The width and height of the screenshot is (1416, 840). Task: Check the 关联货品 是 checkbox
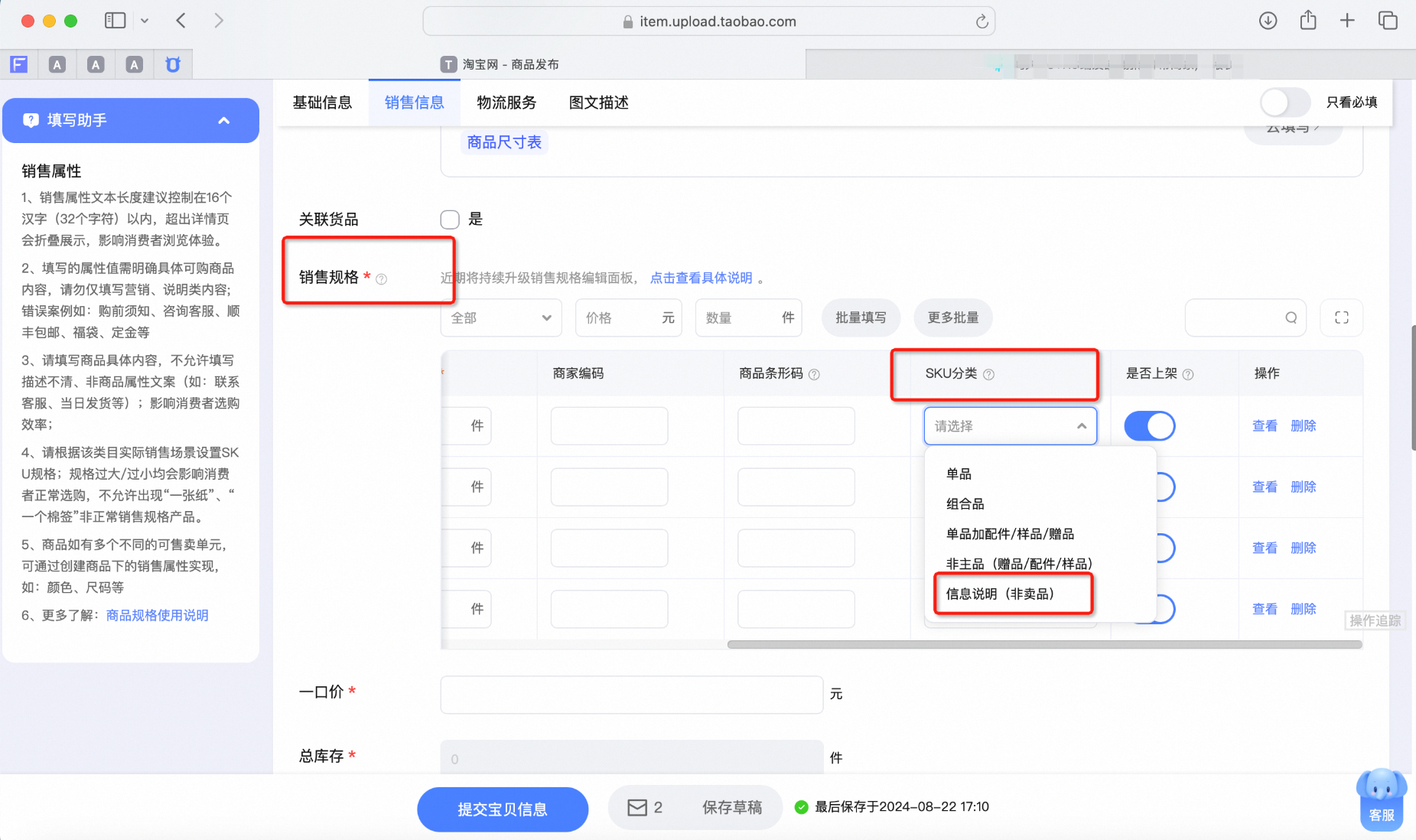tap(450, 220)
